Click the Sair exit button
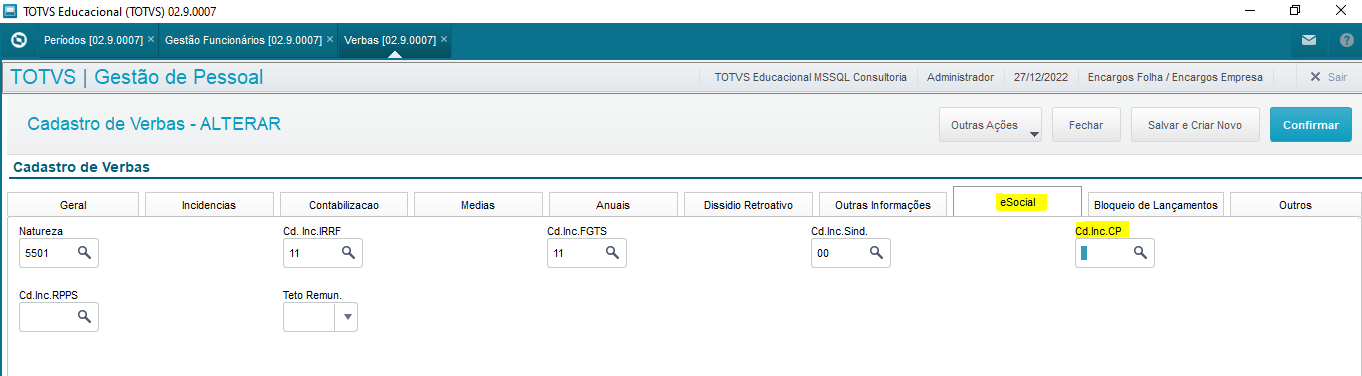Image resolution: width=1362 pixels, height=376 pixels. point(1328,77)
